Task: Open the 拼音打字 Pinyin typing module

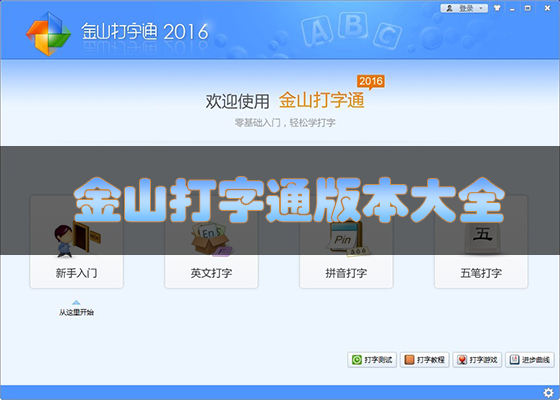Action: (x=346, y=241)
